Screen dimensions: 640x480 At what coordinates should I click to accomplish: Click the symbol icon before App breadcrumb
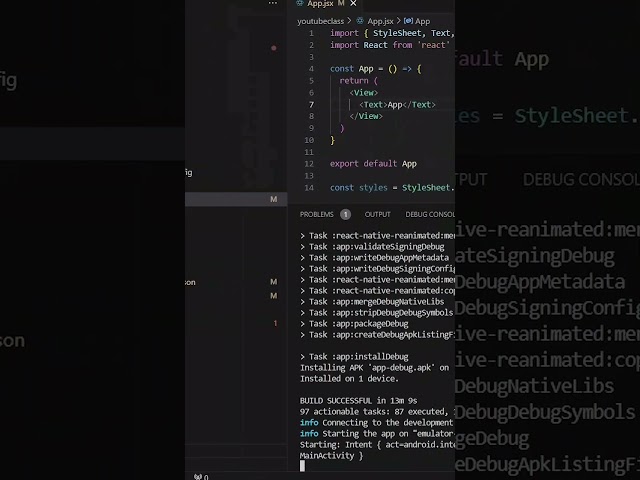point(408,21)
